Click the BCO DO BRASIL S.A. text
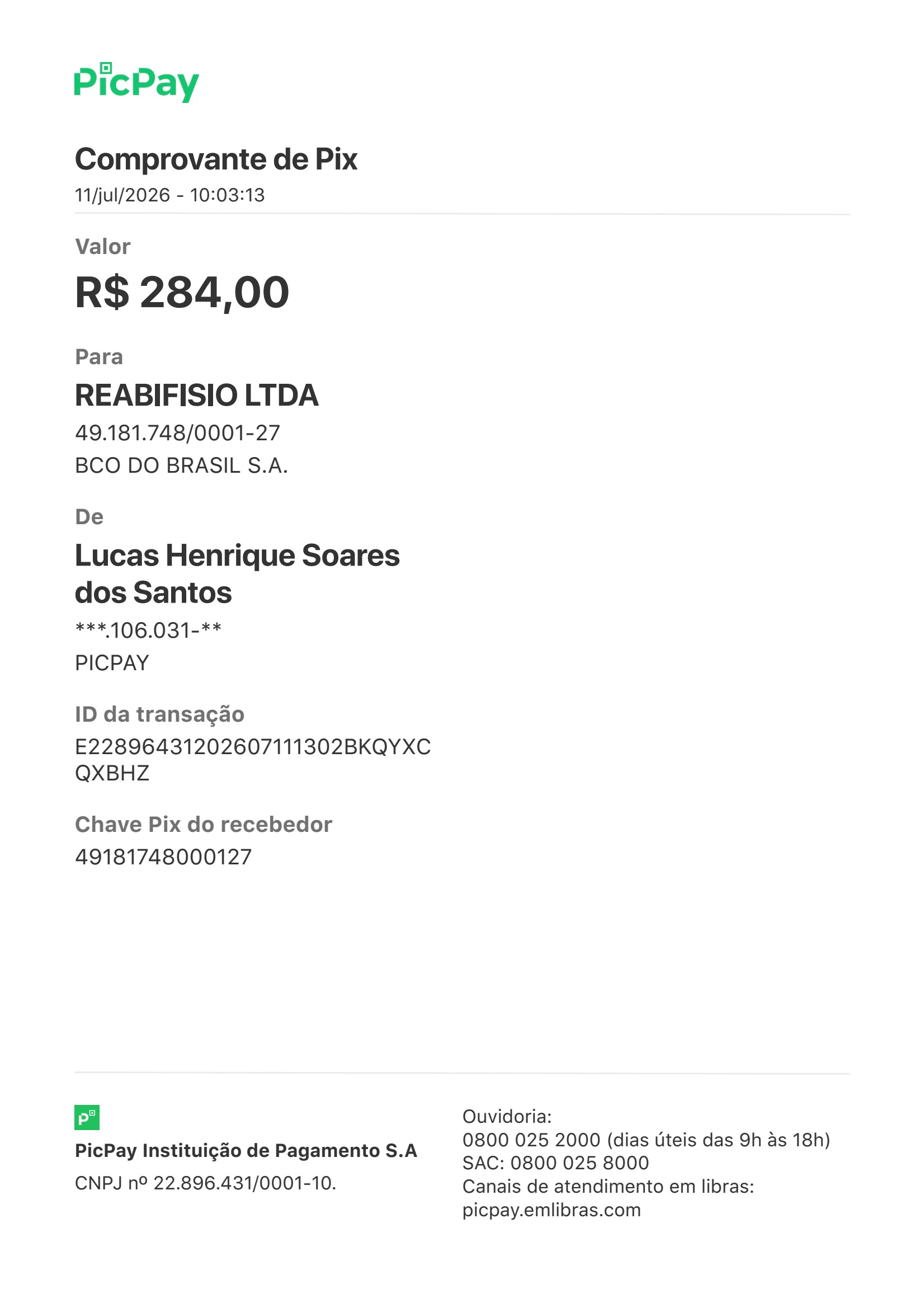This screenshot has height=1308, width=924. point(181,465)
